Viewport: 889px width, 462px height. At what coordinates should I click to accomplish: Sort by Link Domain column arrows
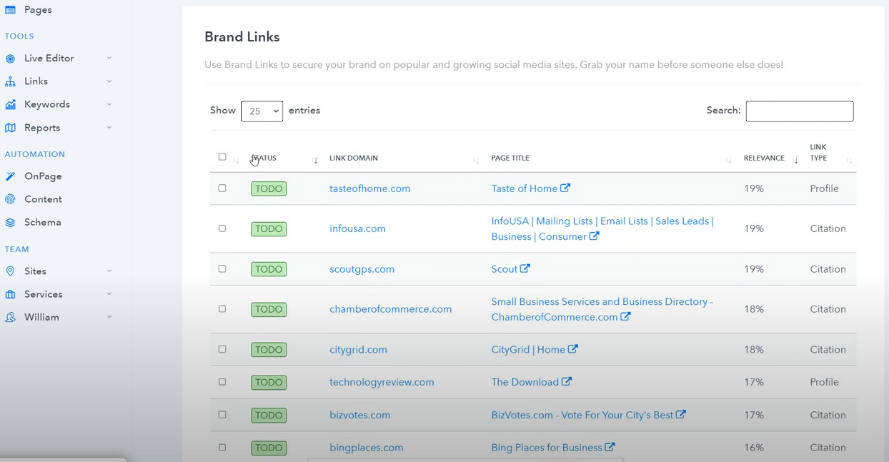tap(476, 160)
